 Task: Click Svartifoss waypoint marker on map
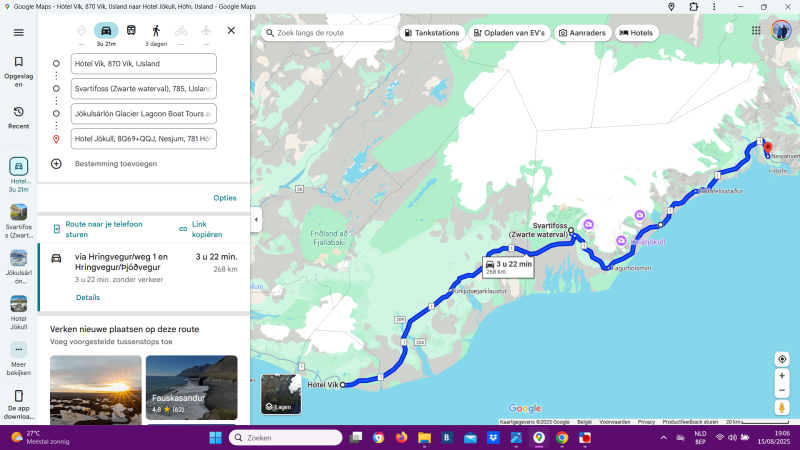pyautogui.click(x=571, y=231)
